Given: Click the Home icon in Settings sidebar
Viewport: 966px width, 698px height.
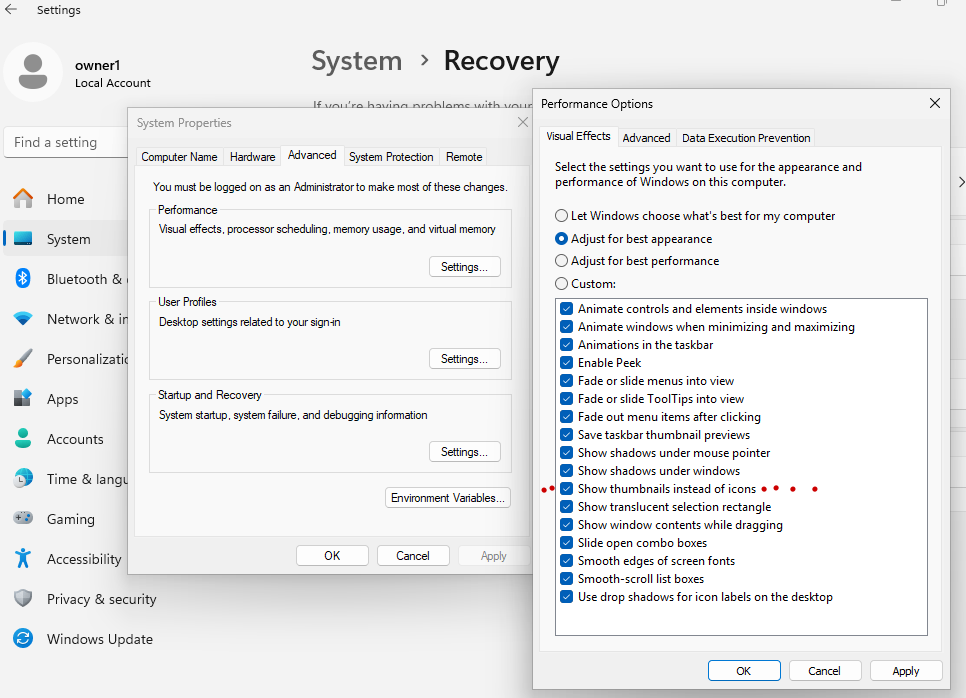Looking at the screenshot, I should [x=23, y=199].
